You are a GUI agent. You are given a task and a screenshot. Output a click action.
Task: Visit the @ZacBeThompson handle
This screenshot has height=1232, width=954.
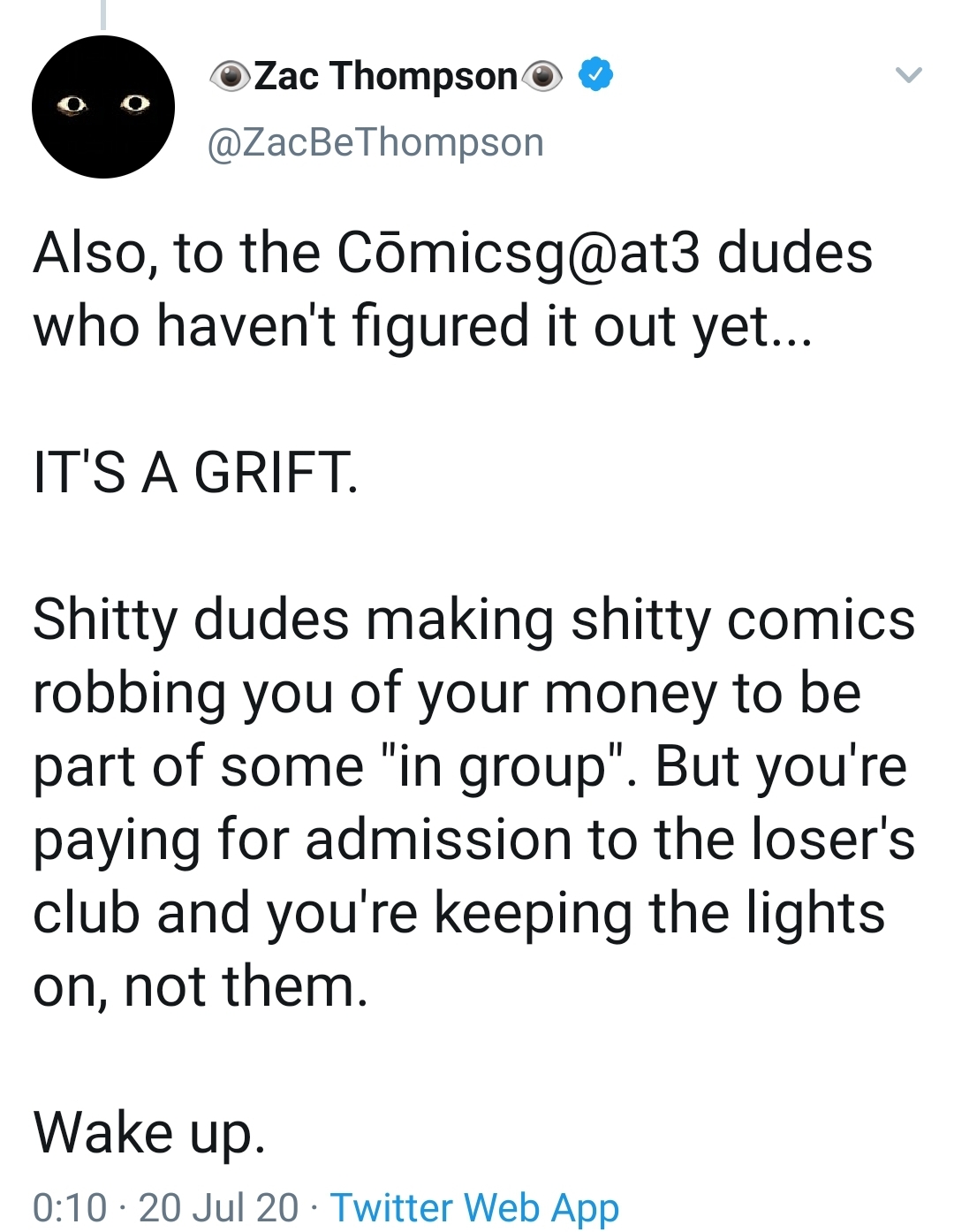click(375, 142)
